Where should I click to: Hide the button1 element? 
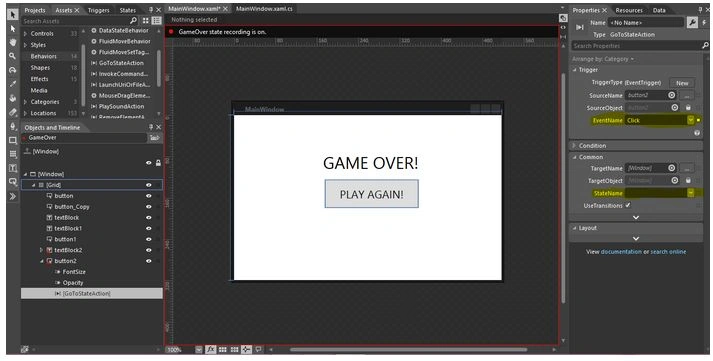[x=149, y=239]
